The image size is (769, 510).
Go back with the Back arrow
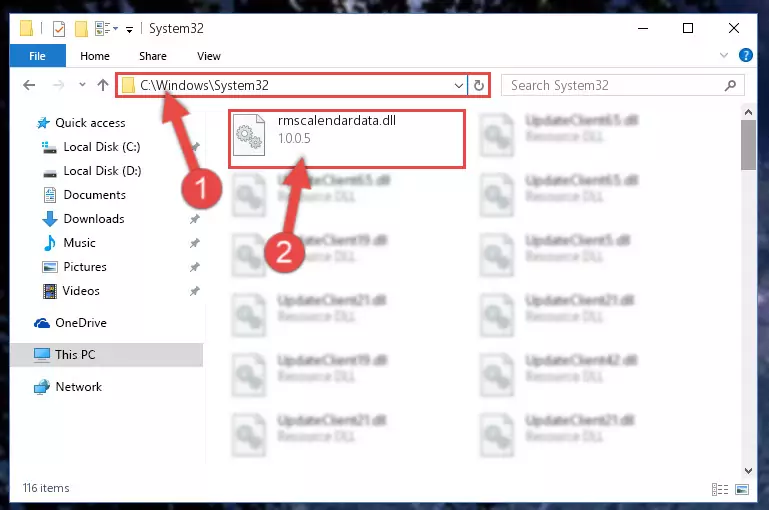click(x=29, y=85)
